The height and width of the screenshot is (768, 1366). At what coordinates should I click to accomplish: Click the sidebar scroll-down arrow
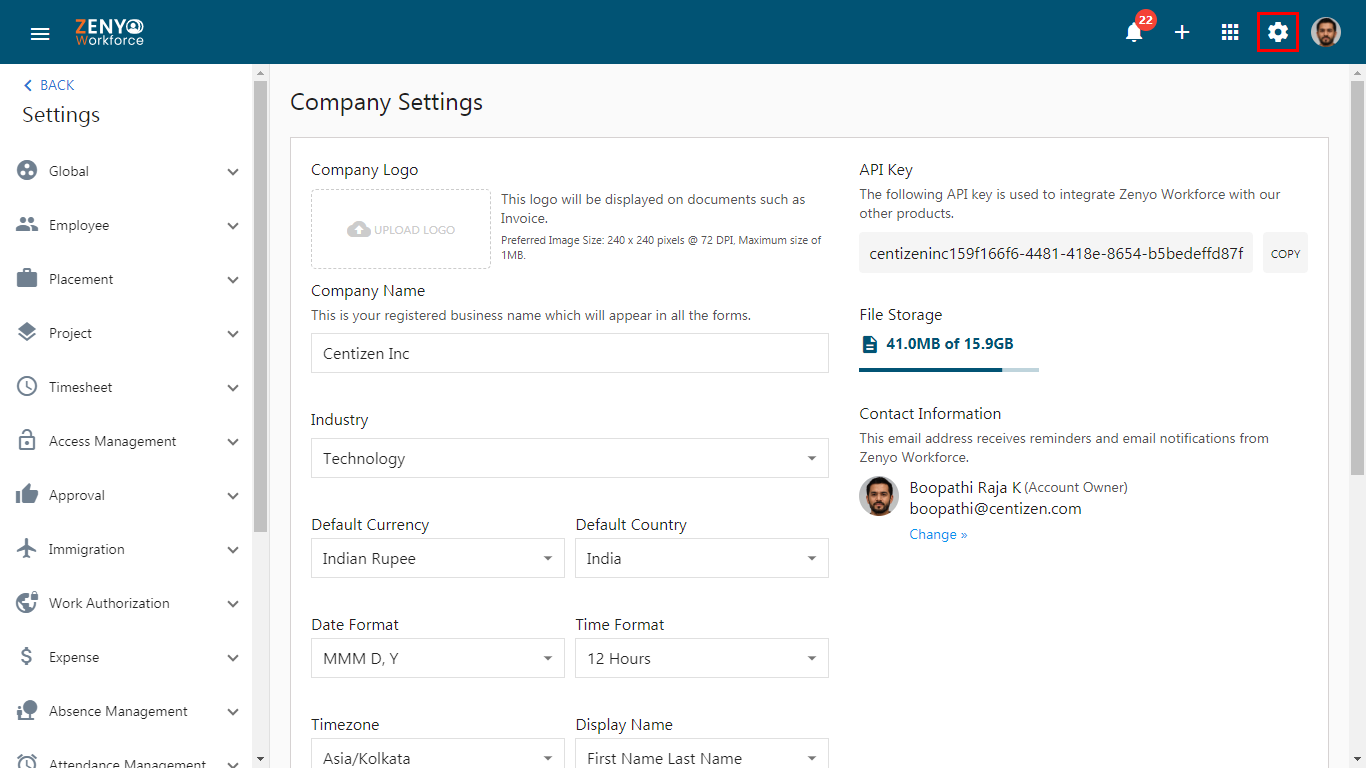[x=261, y=759]
